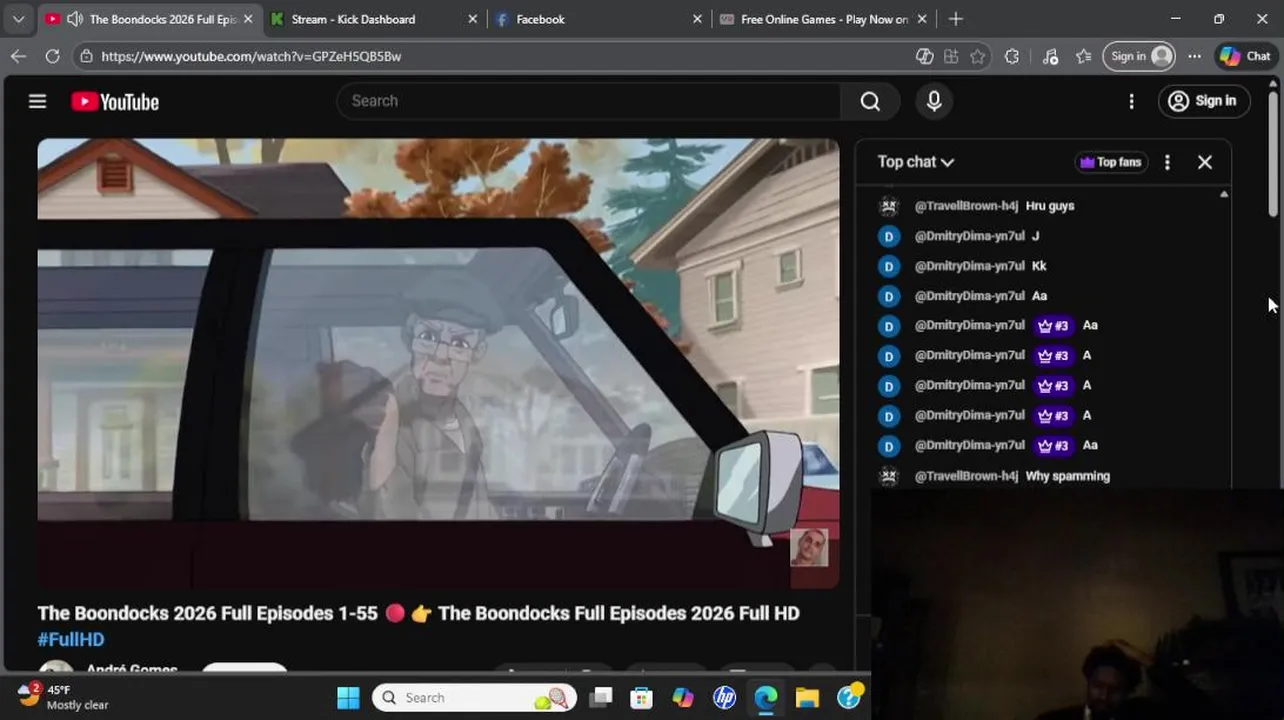The image size is (1284, 720).
Task: Favorite this page with the star icon
Action: [977, 56]
